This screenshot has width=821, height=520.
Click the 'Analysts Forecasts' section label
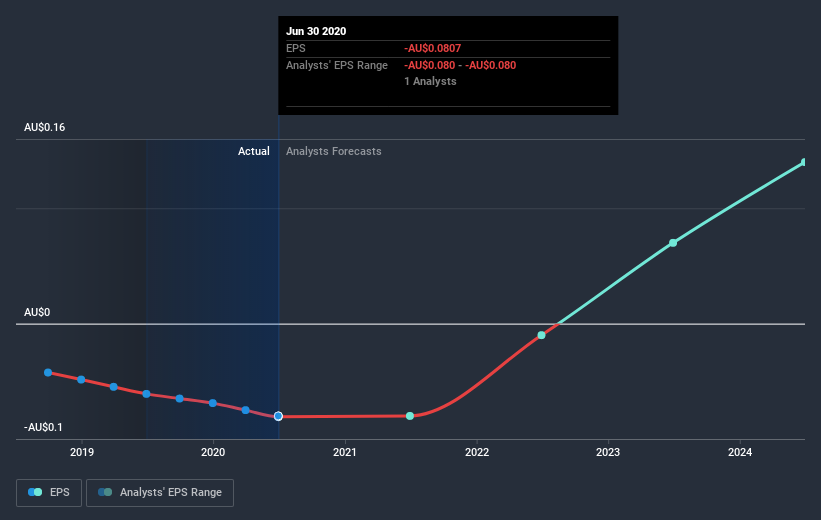334,151
